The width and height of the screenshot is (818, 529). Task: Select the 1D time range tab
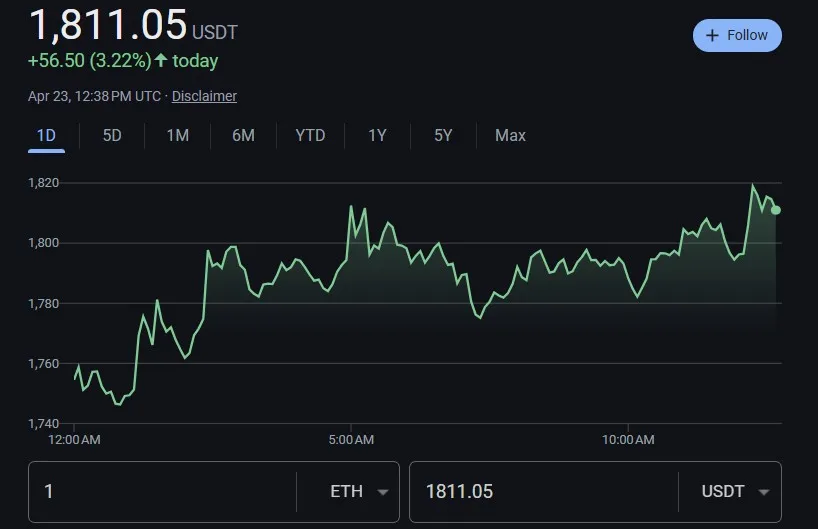[x=46, y=135]
